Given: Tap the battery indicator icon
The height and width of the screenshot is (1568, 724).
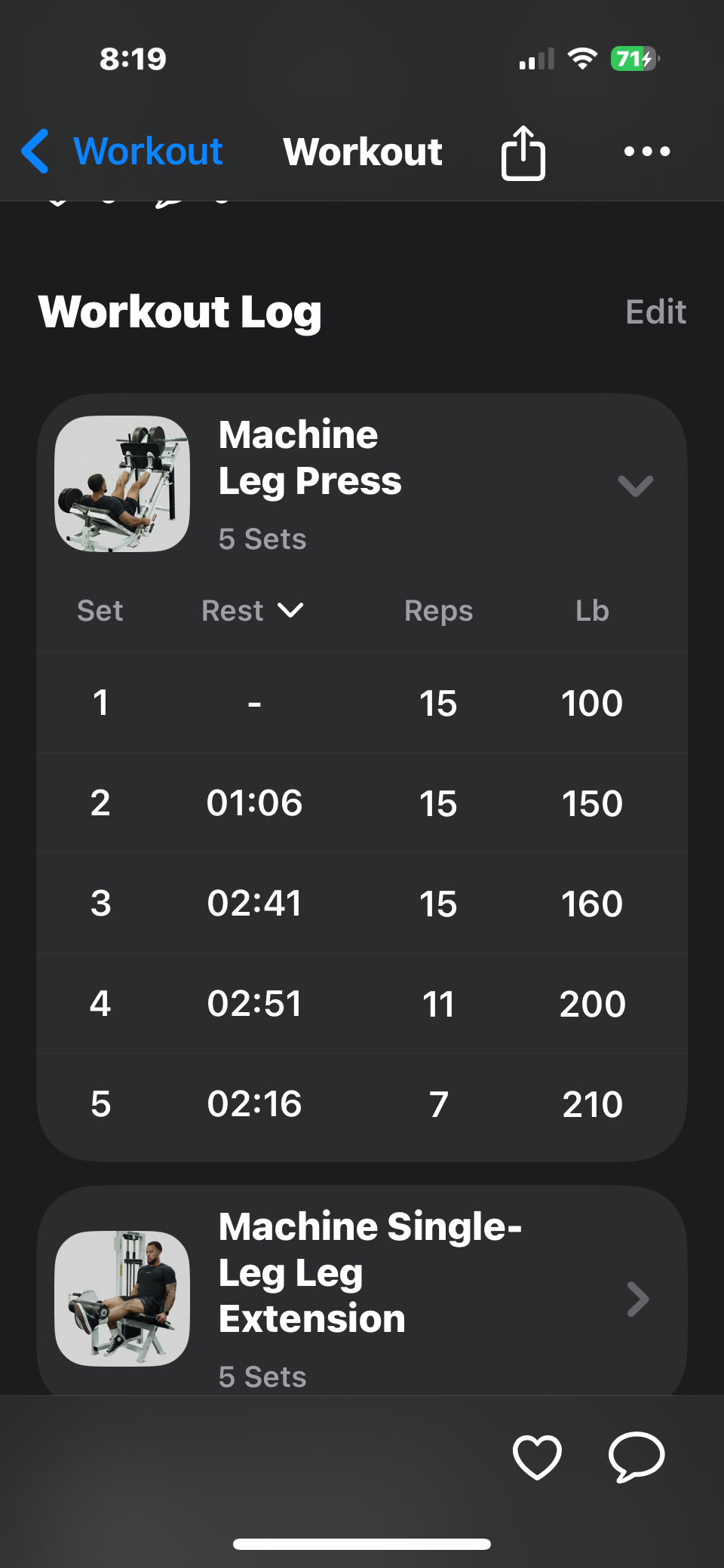Looking at the screenshot, I should (635, 59).
